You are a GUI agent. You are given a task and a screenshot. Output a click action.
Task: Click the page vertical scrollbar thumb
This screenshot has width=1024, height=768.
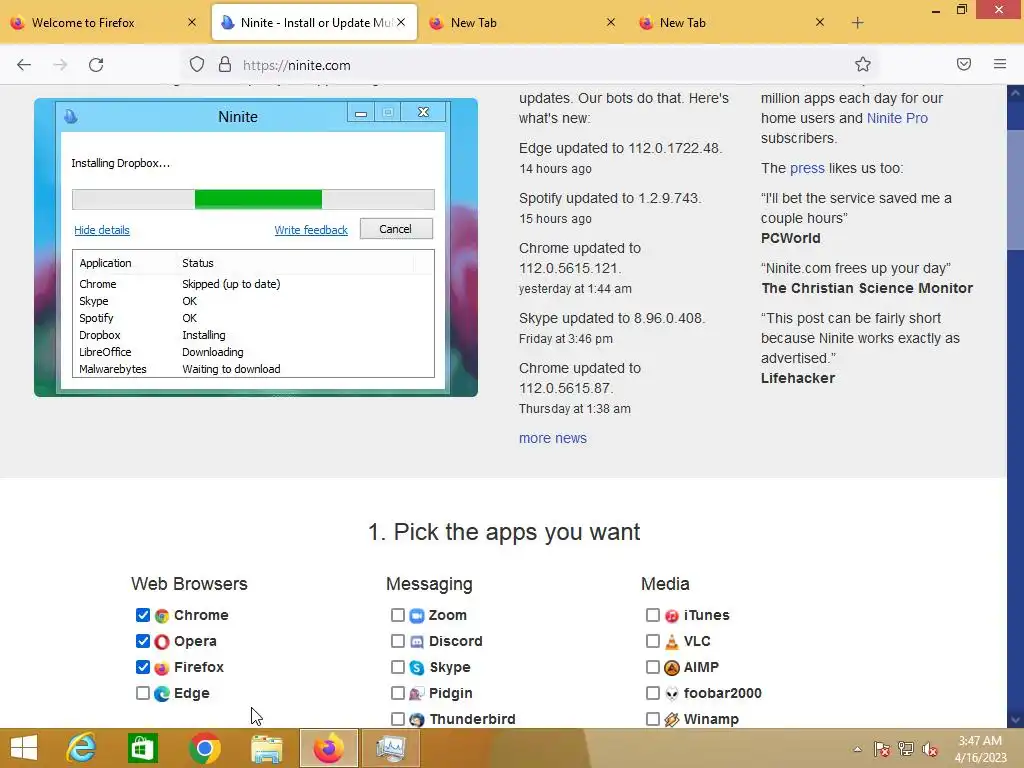tap(1015, 189)
